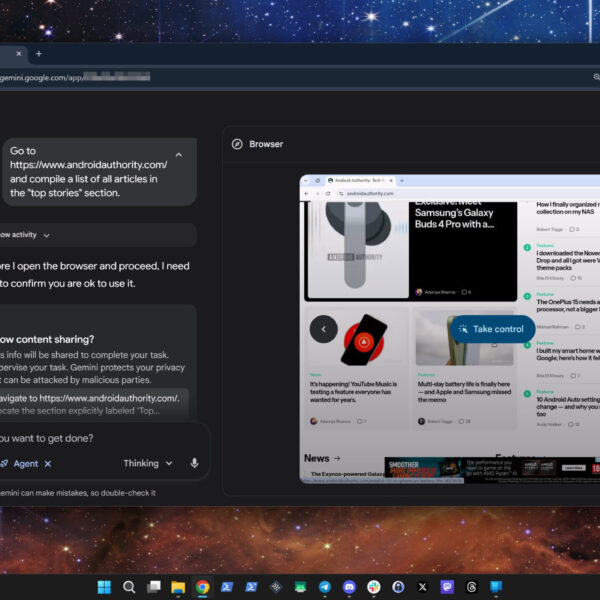Open Task View on the taskbar
Viewport: 600px width, 600px height.
tap(154, 587)
